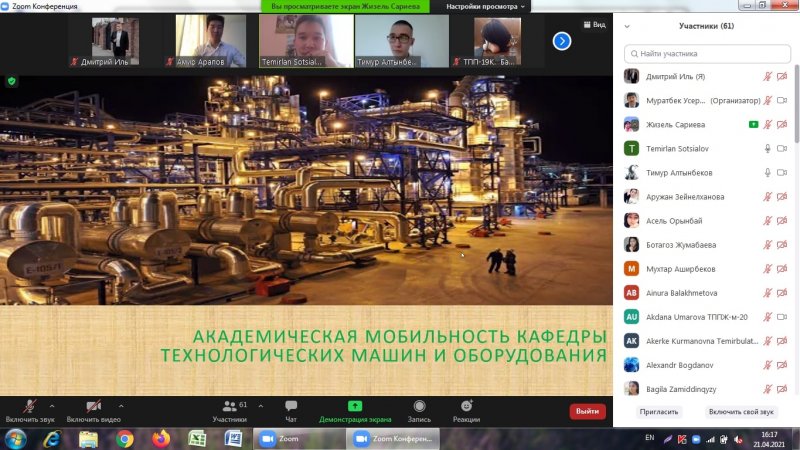
Task: Open the Участники participants button
Action: [x=230, y=411]
